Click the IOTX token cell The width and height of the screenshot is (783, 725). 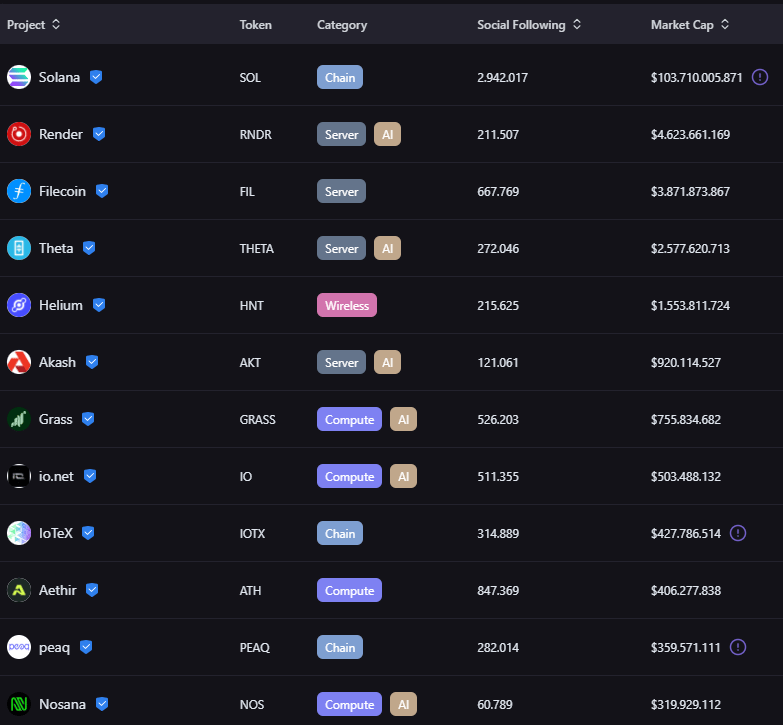click(252, 533)
